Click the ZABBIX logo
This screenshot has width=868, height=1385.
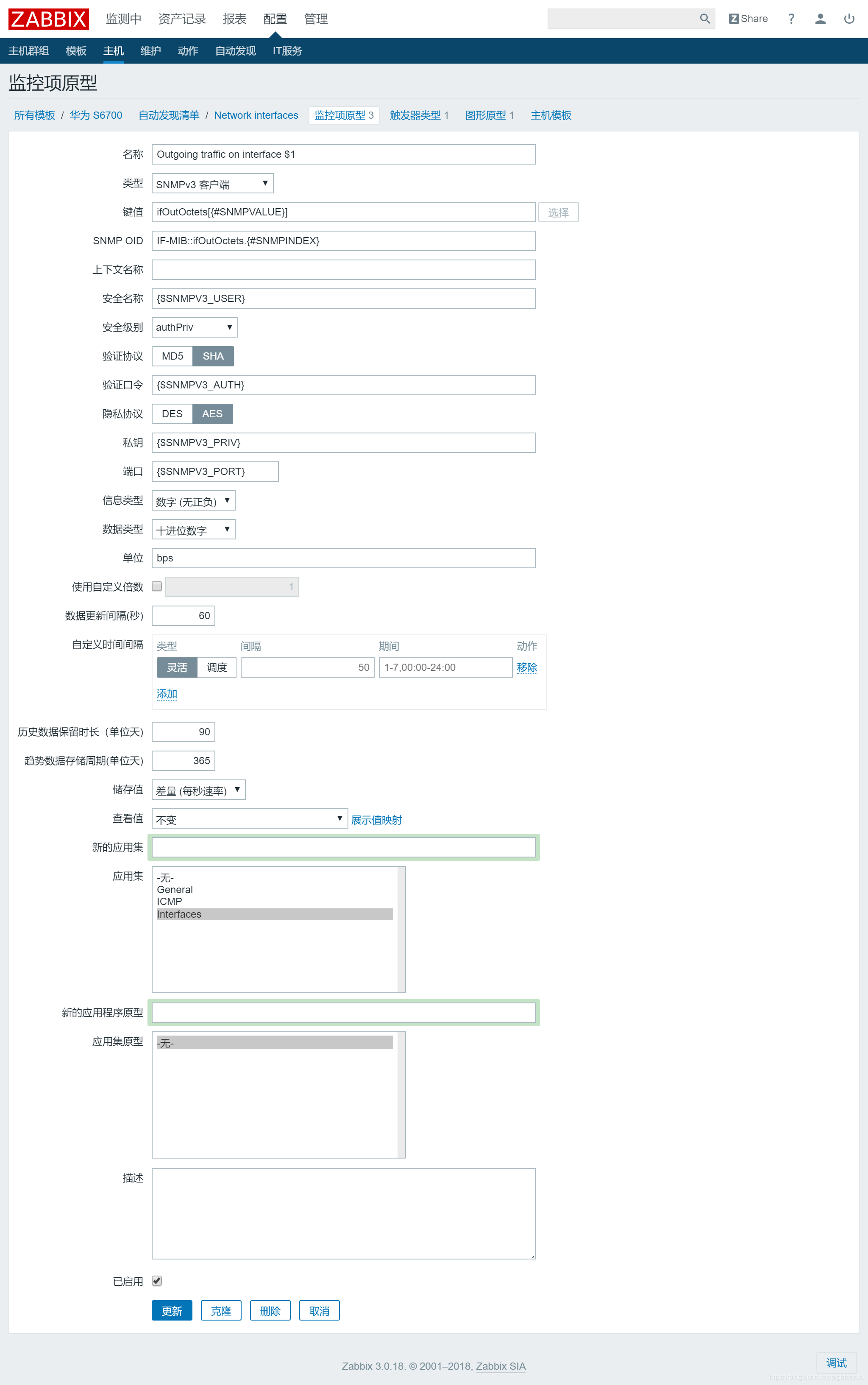tap(48, 19)
